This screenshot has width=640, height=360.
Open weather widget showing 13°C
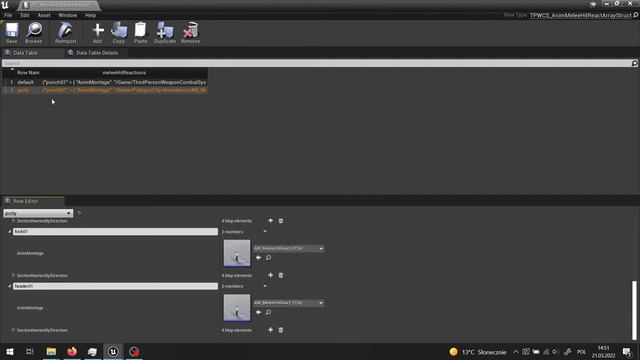click(x=478, y=352)
